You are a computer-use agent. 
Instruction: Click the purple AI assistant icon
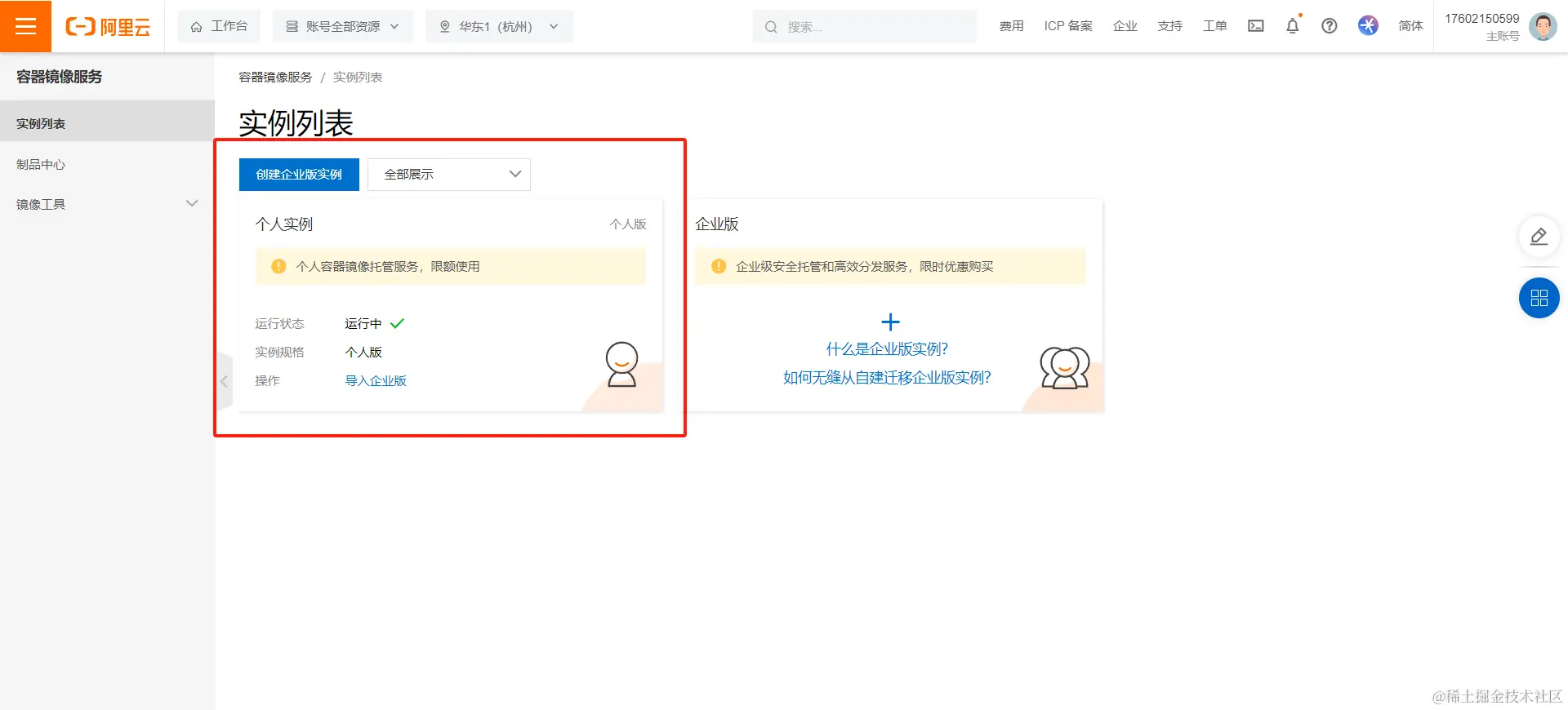tap(1368, 25)
